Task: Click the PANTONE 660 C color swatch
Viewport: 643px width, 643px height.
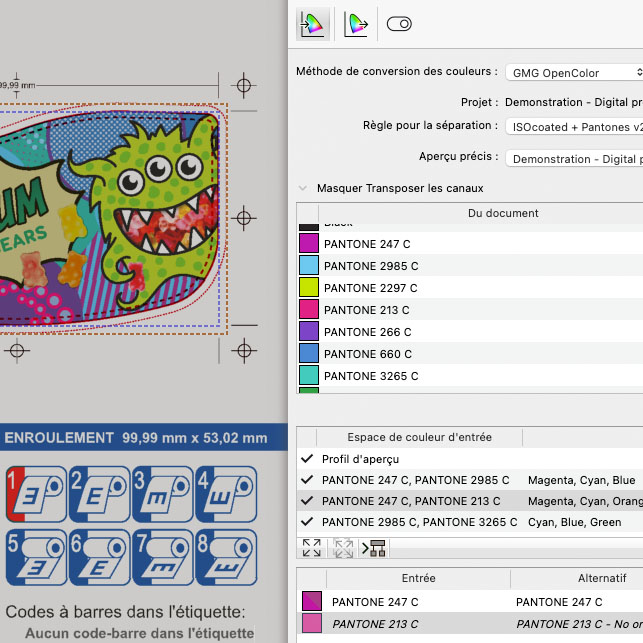Action: click(x=309, y=353)
